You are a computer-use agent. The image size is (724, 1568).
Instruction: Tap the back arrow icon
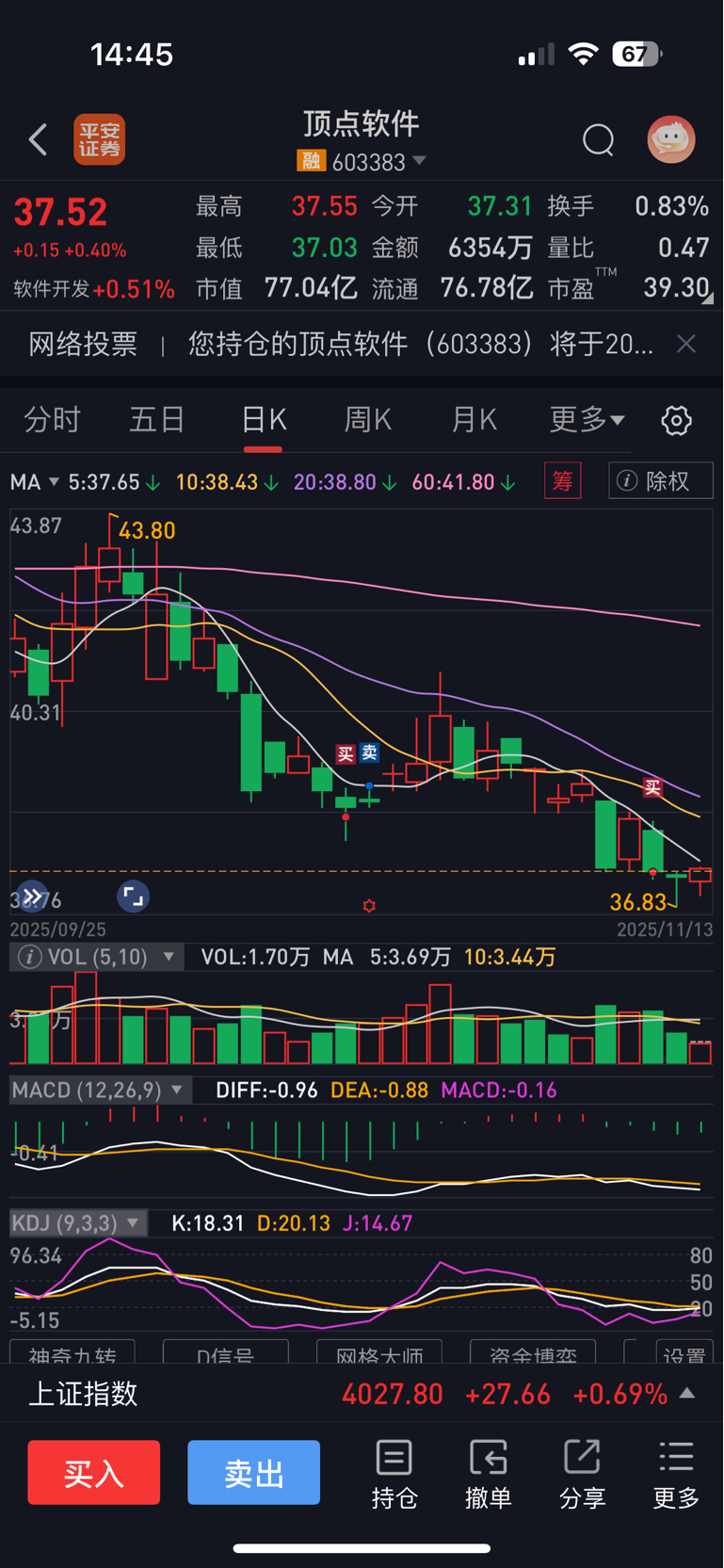[x=38, y=140]
